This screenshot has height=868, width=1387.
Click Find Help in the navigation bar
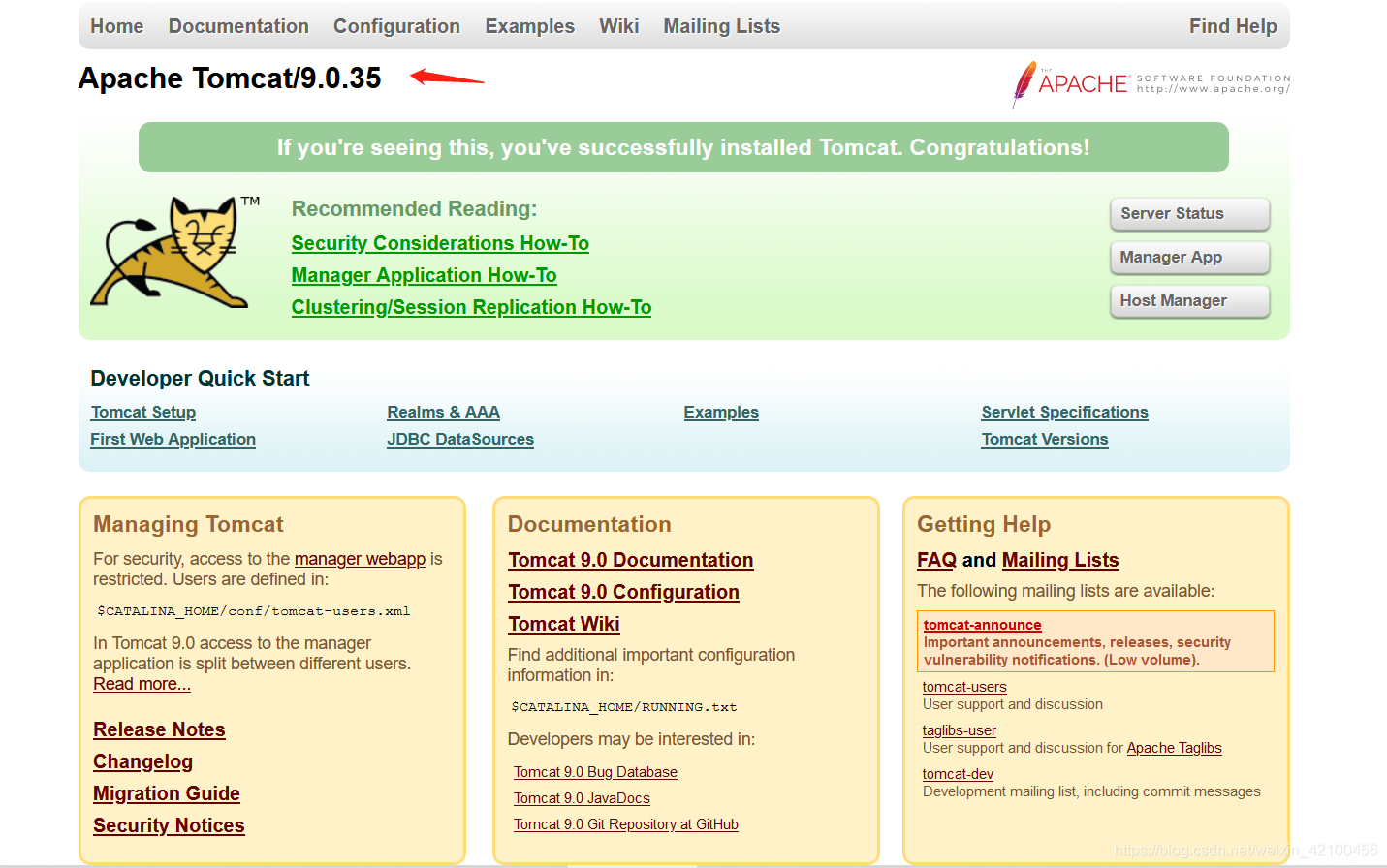point(1233,26)
